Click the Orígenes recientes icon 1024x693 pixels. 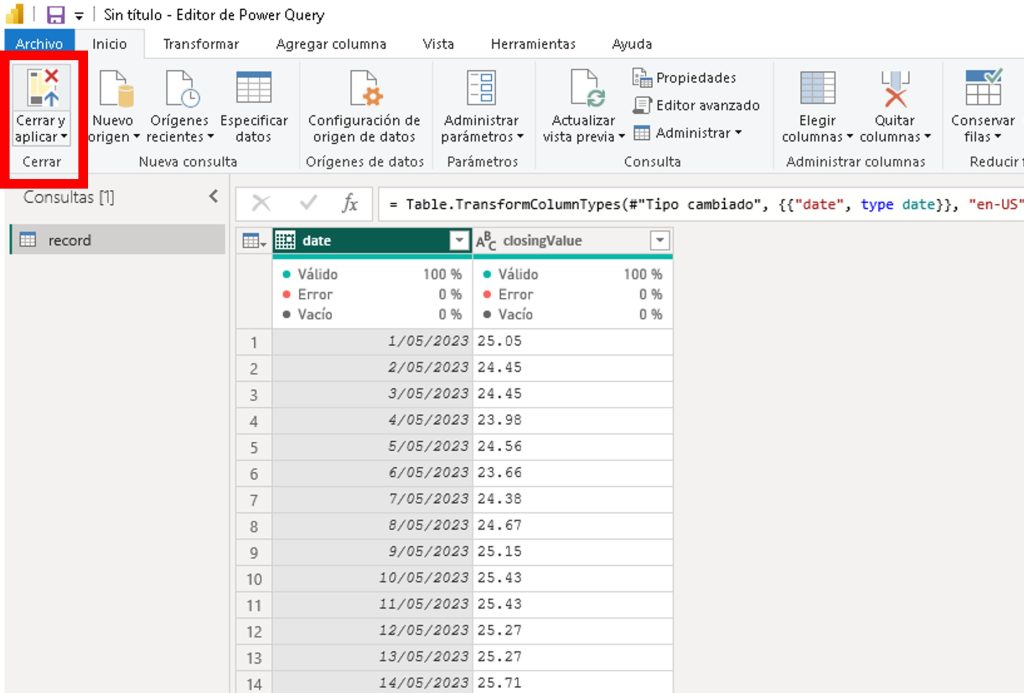[x=181, y=89]
